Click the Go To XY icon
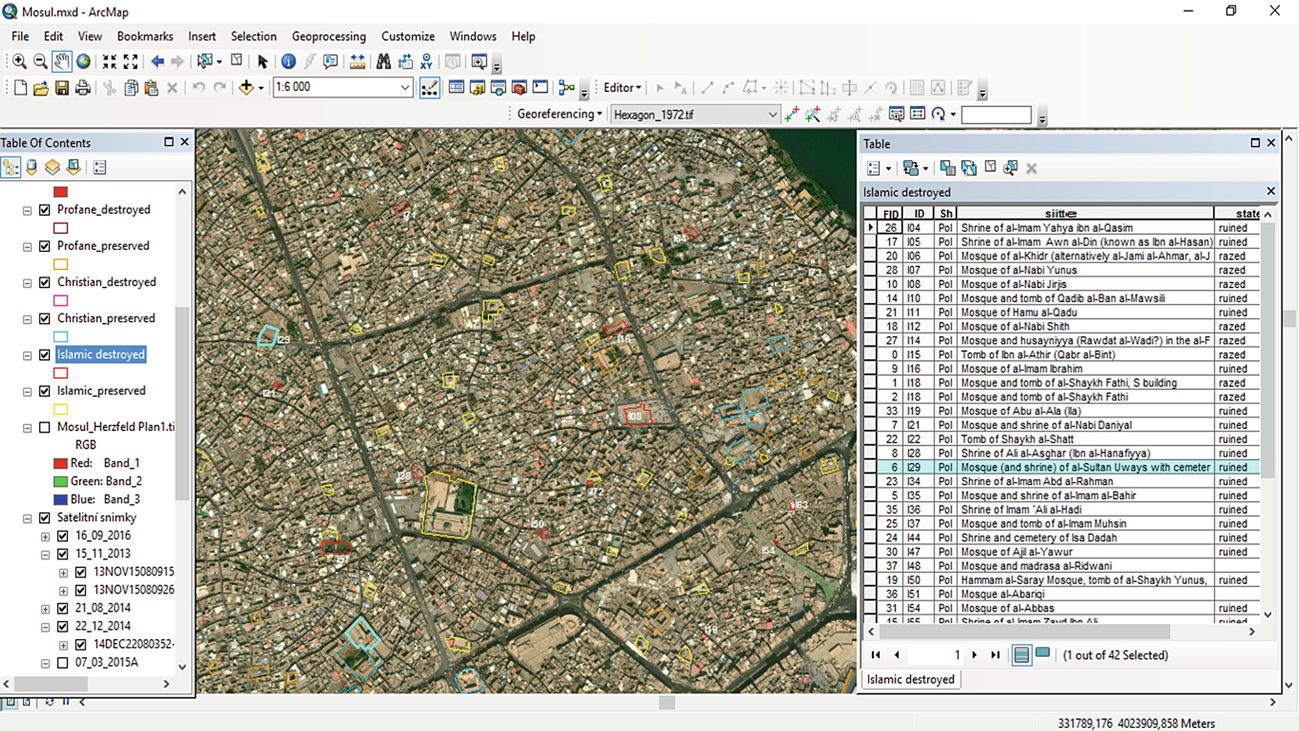Screen dimensions: 1299x731 [427, 62]
